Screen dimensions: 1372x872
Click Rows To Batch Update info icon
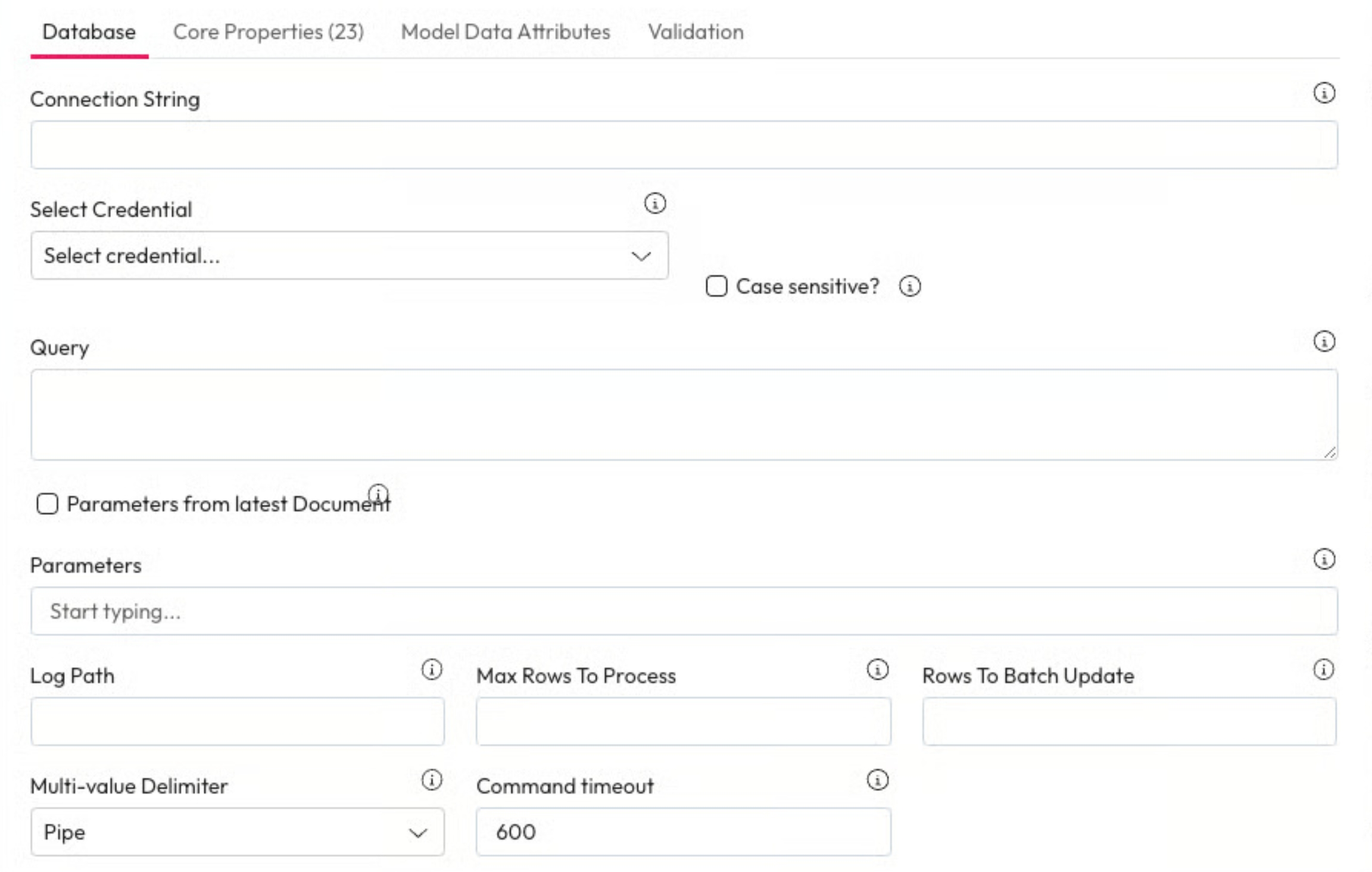coord(1323,670)
